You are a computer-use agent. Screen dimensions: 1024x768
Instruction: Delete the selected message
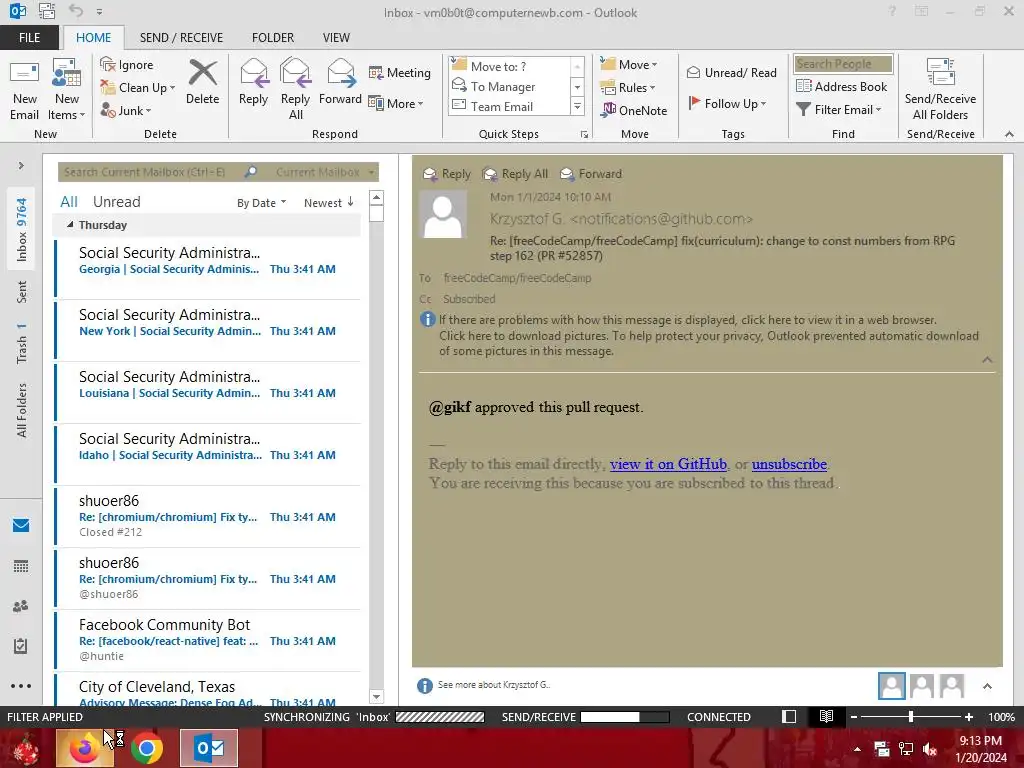point(202,82)
